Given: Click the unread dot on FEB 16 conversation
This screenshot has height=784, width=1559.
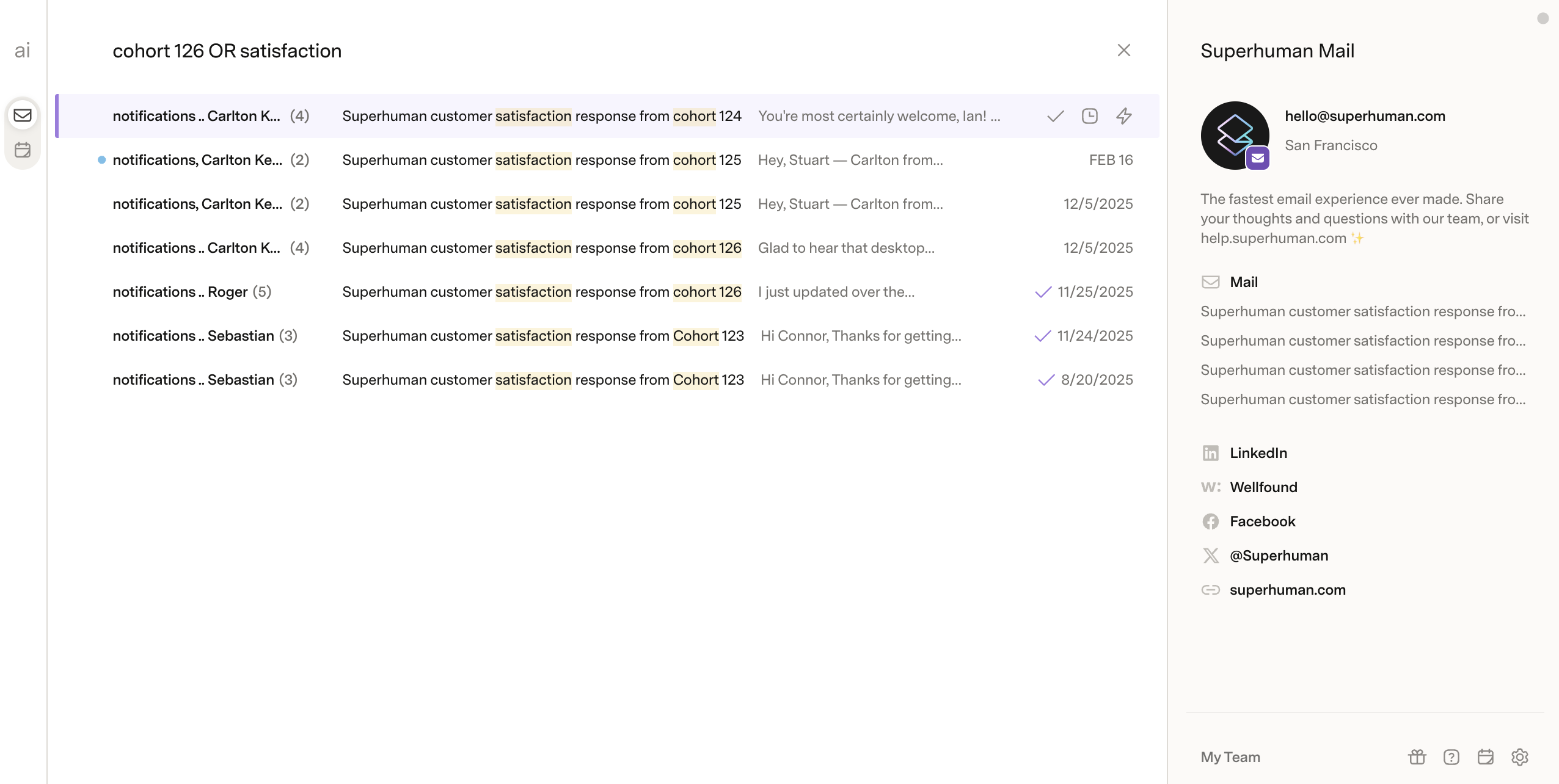Looking at the screenshot, I should pyautogui.click(x=101, y=160).
